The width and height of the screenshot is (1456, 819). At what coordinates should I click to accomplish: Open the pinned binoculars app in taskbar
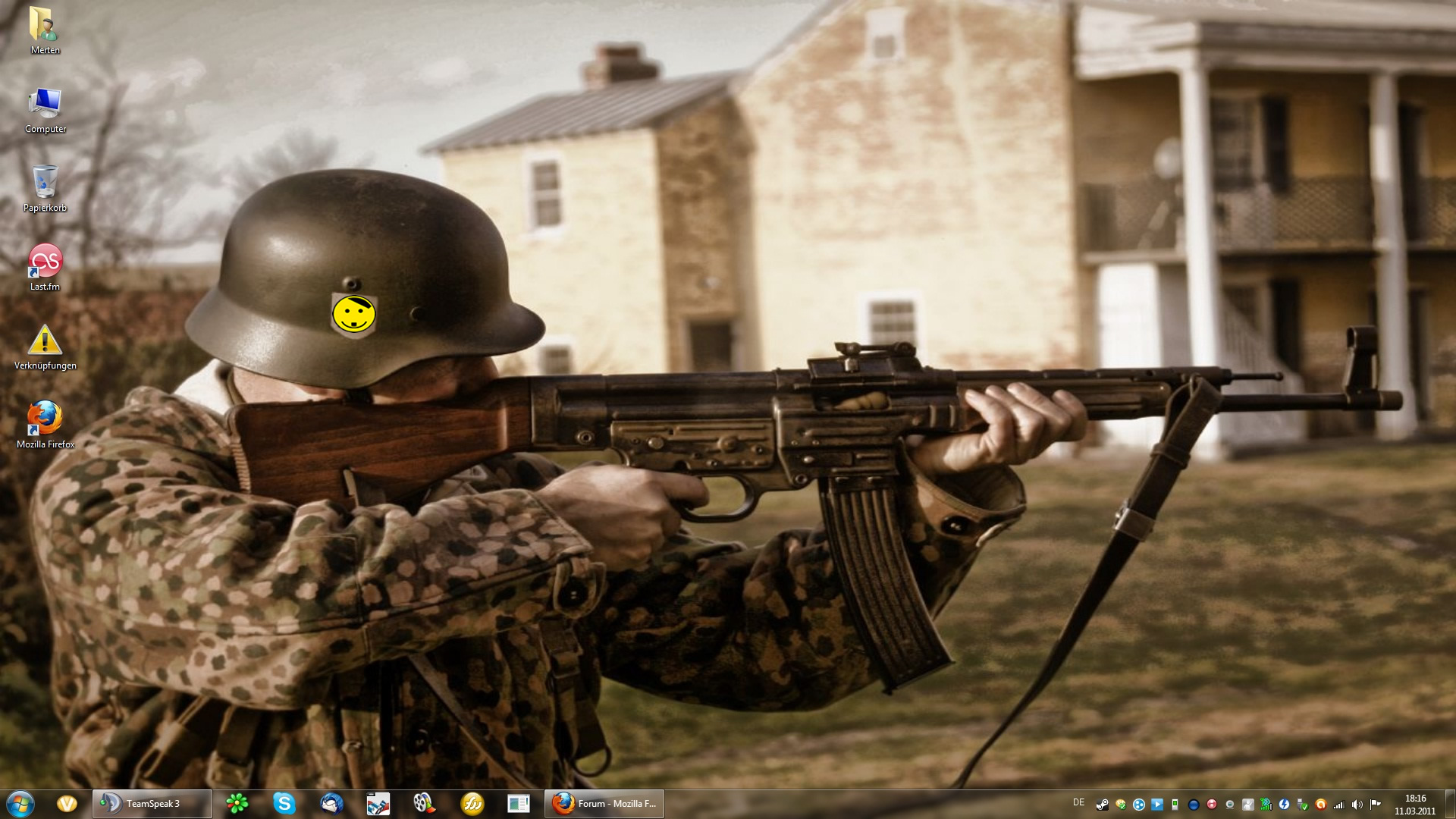[x=378, y=804]
